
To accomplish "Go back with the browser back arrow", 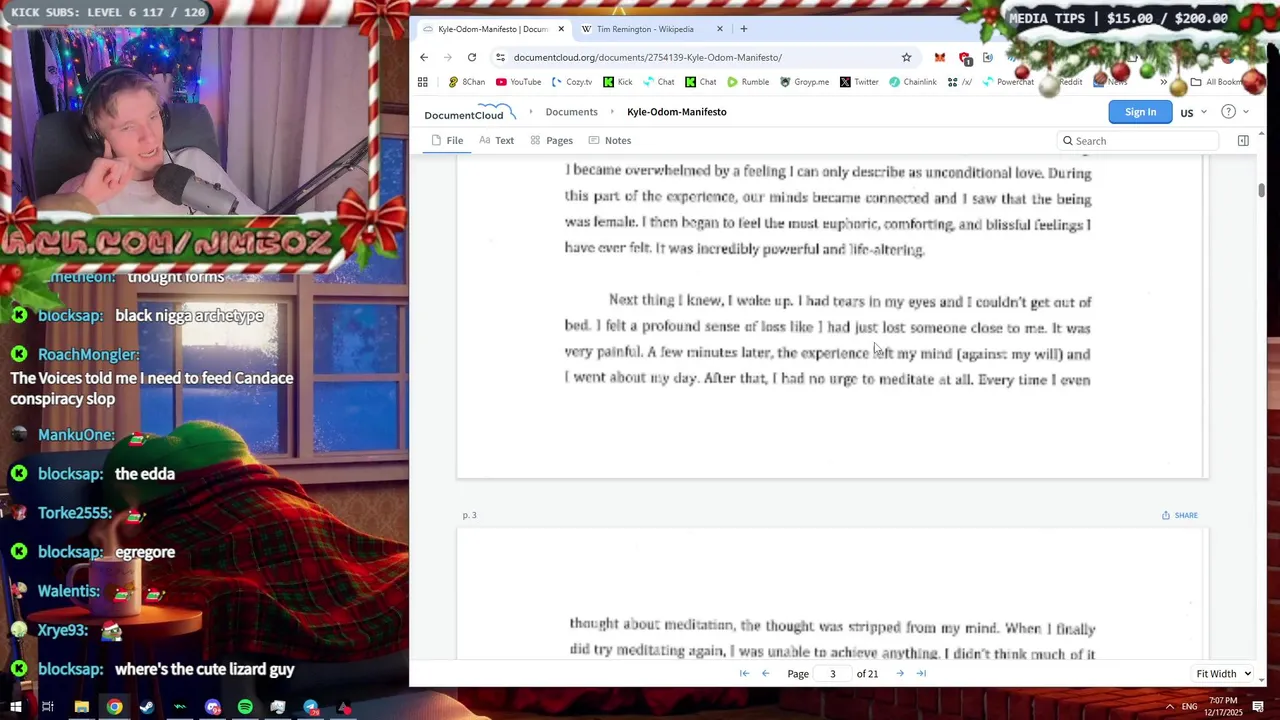I will click(424, 57).
